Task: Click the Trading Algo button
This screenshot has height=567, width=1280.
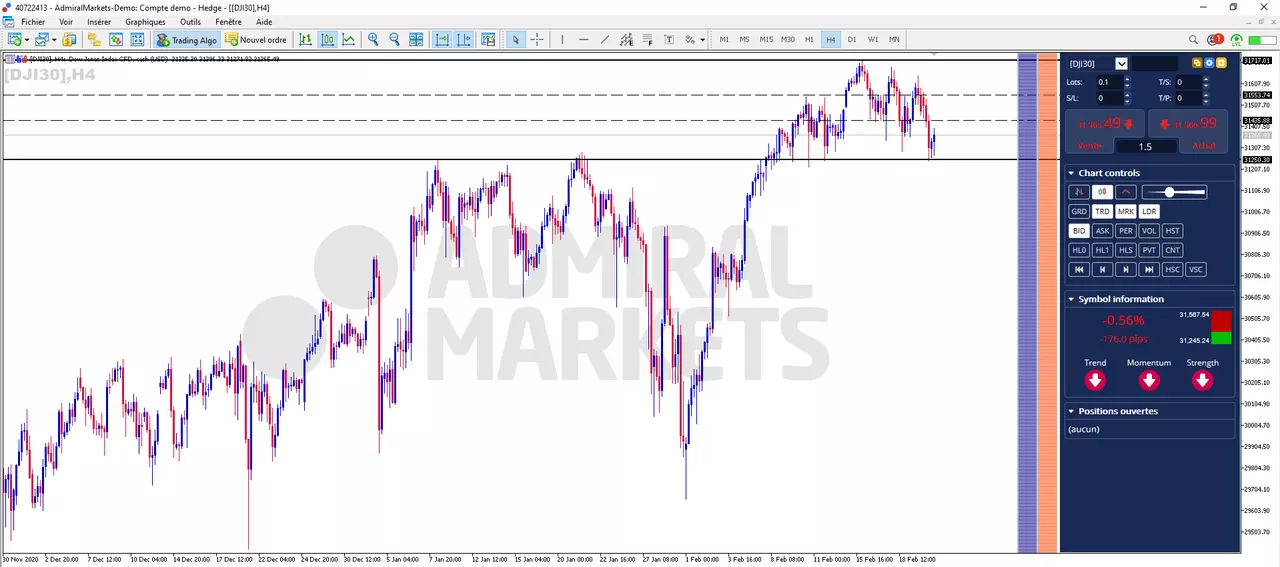Action: coord(187,40)
